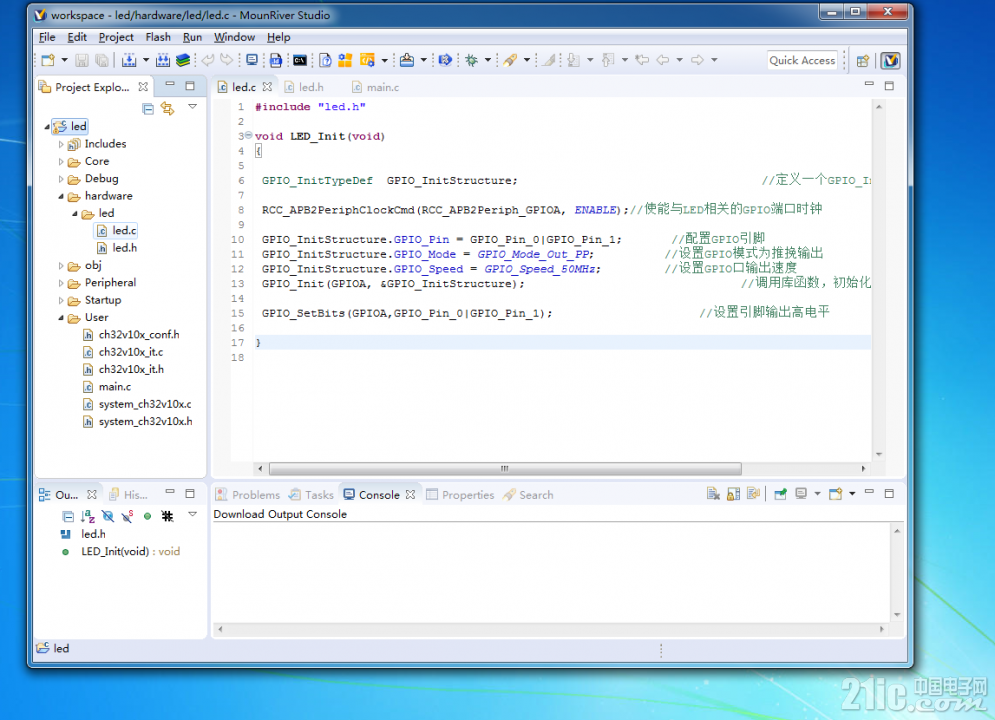Start debugging with the green bug icon

(471, 60)
